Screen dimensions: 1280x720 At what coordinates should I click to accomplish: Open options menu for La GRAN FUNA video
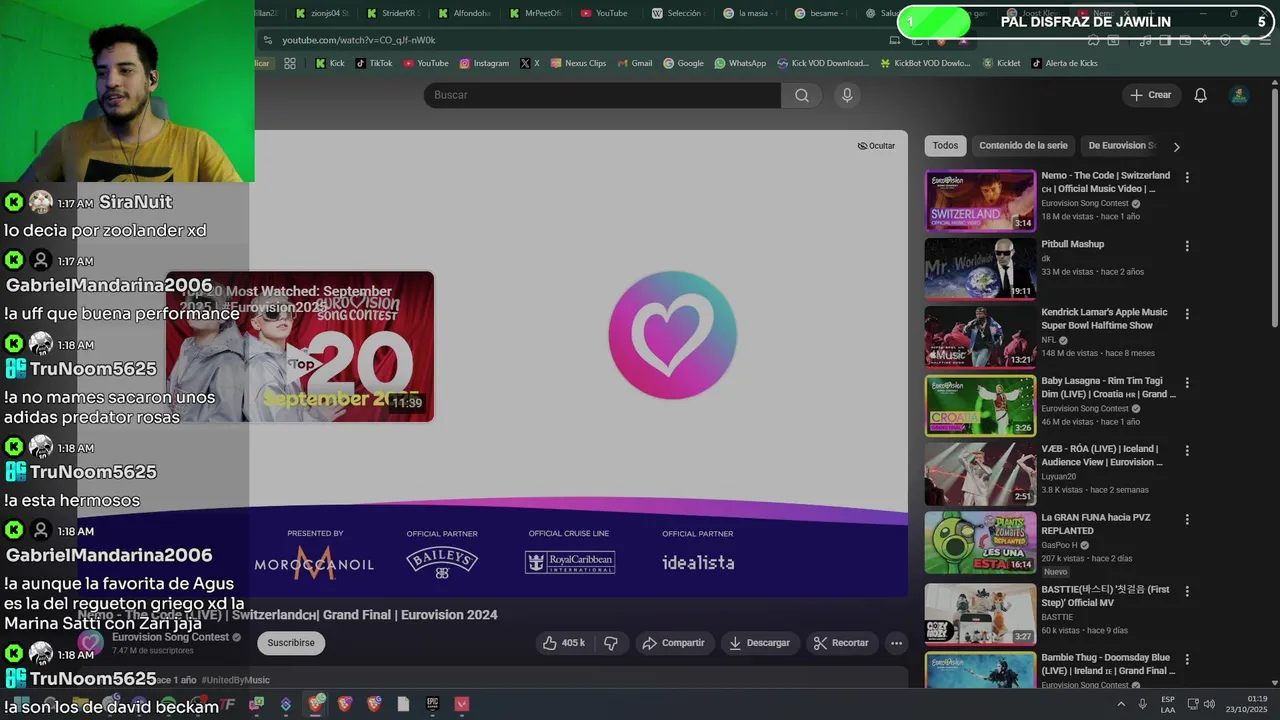tap(1187, 519)
